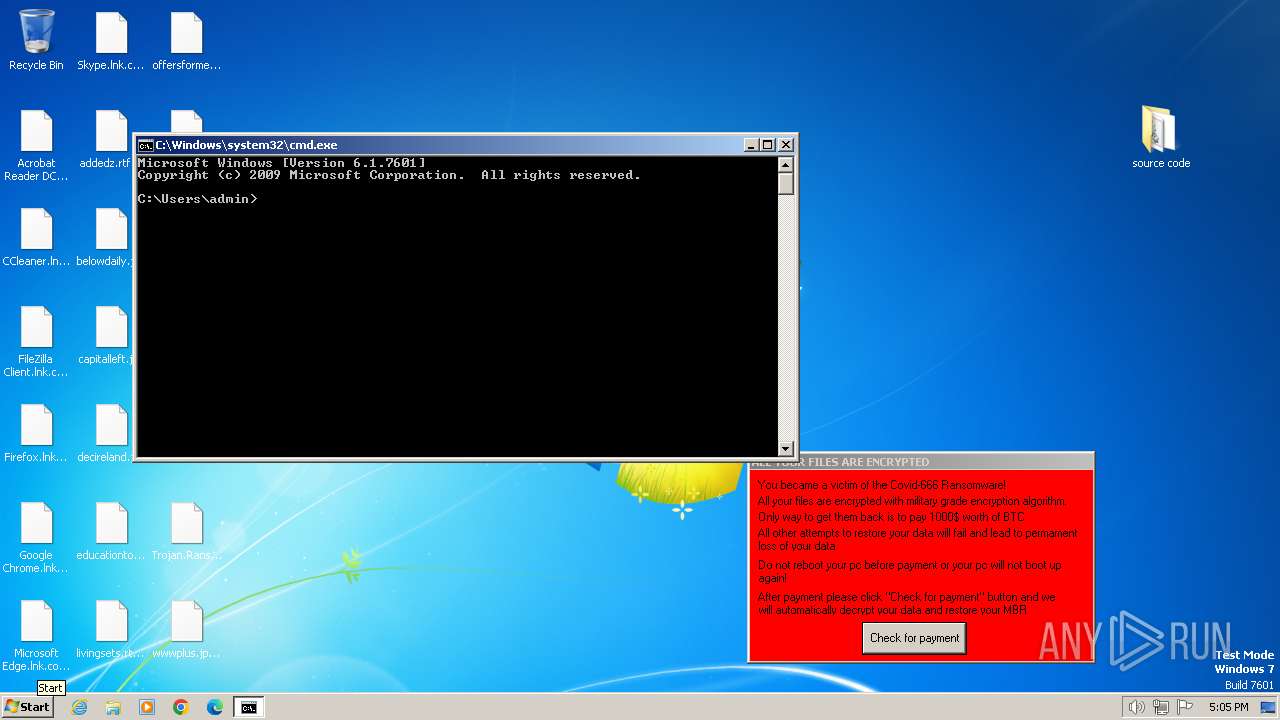Launch Microsoft Edge from taskbar
Image resolution: width=1280 pixels, height=720 pixels.
(x=215, y=707)
